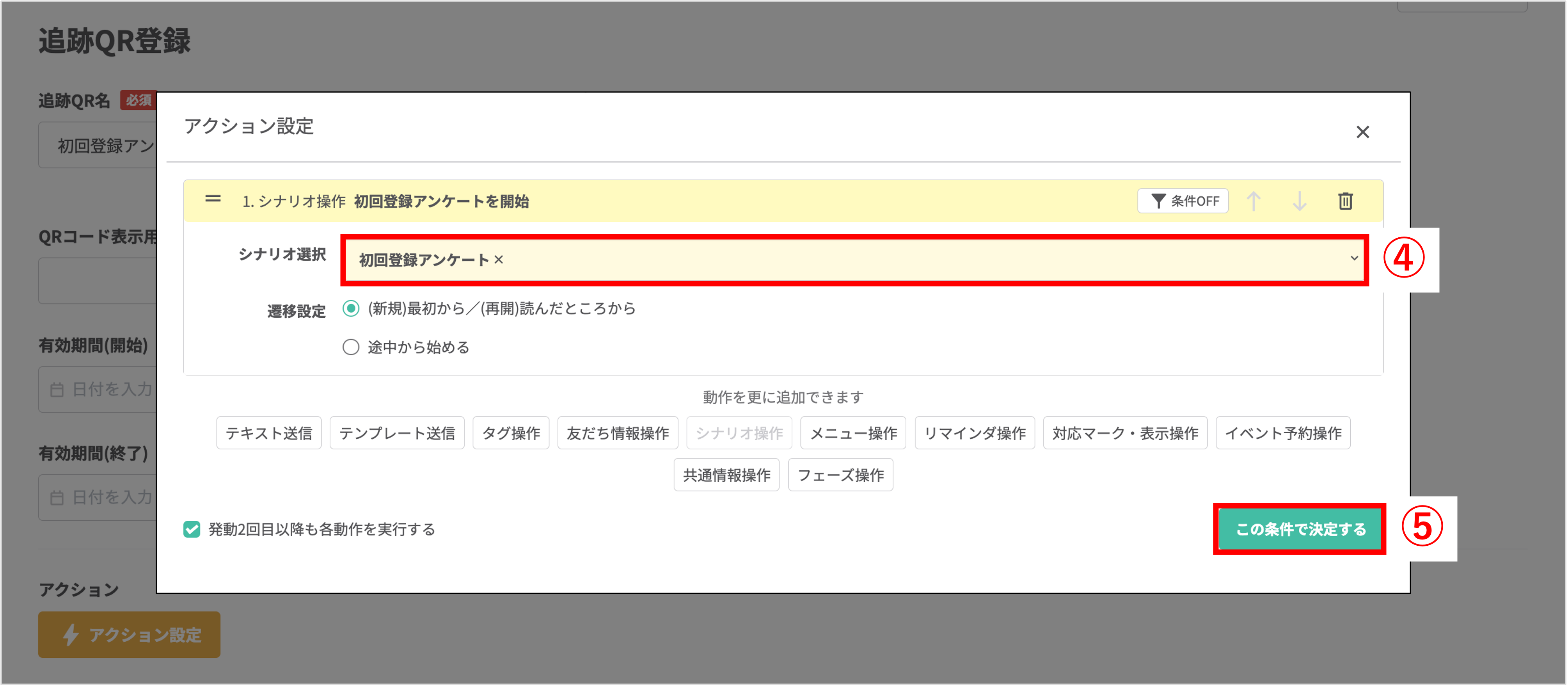Toggle the 条件OFF filter button
The image size is (1568, 687).
click(1182, 201)
